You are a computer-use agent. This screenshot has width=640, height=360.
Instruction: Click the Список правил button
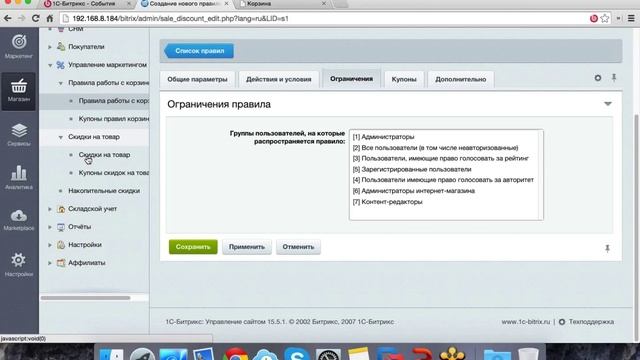point(199,51)
